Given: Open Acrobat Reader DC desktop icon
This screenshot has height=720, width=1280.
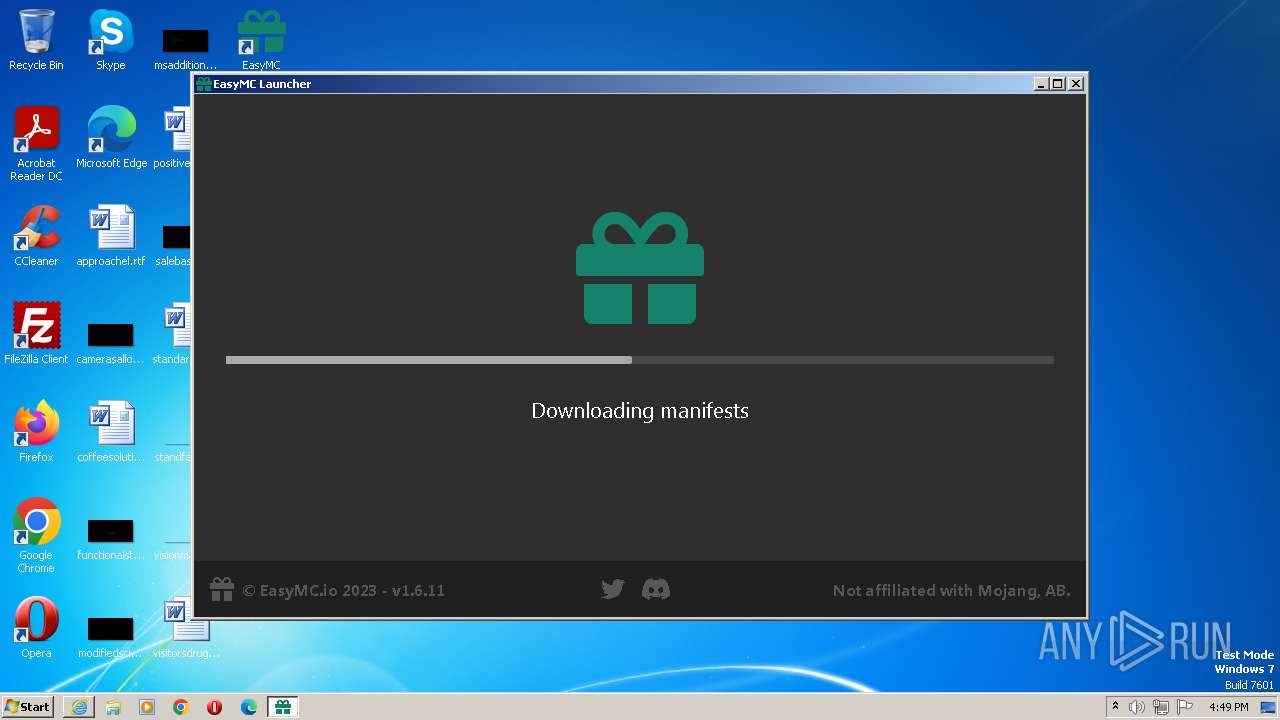Looking at the screenshot, I should [36, 144].
